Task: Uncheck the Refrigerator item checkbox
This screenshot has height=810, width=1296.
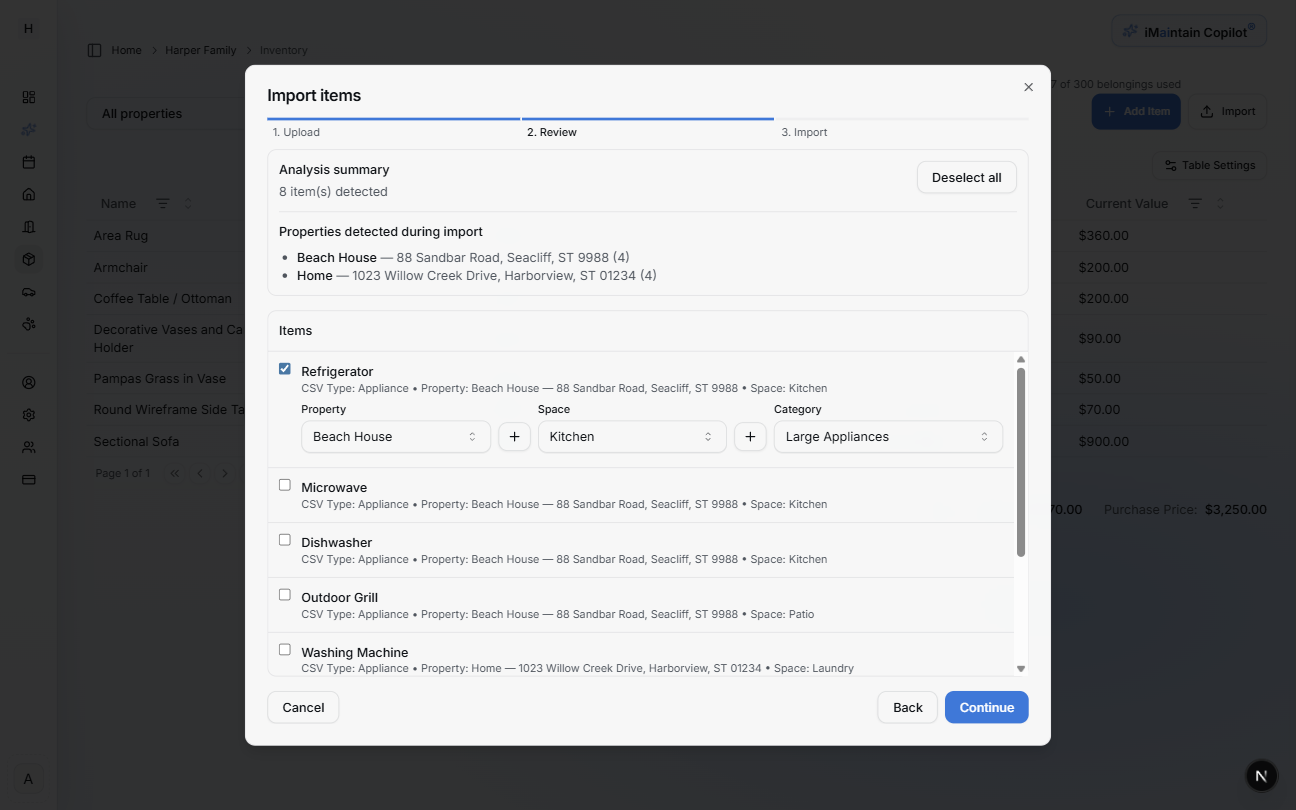Action: 284,368
